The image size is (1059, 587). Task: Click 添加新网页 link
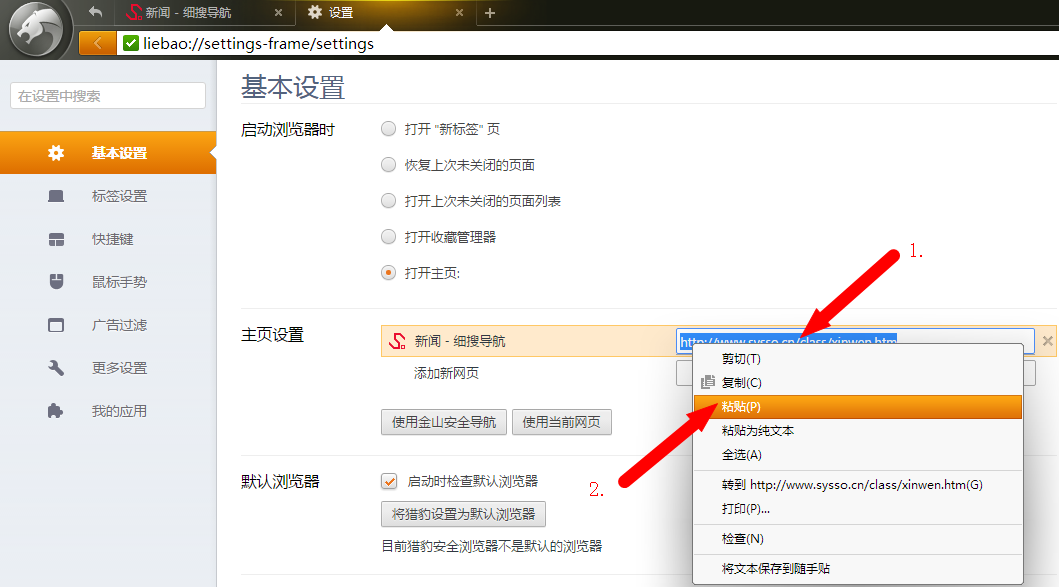pos(446,373)
